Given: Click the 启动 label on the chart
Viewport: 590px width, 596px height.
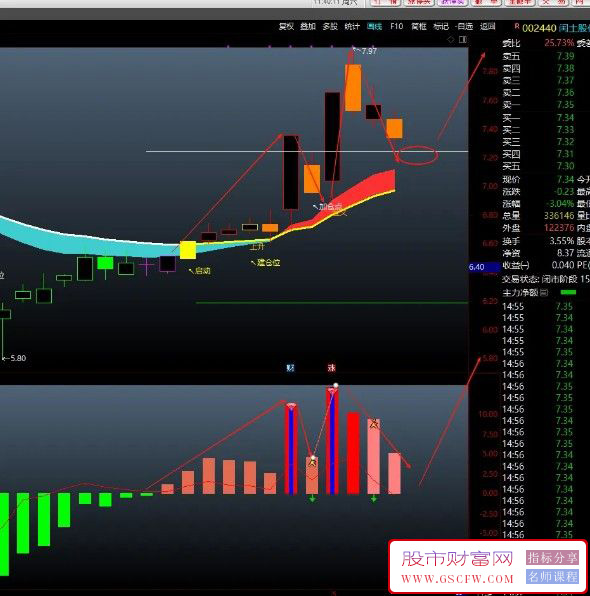Looking at the screenshot, I should [202, 271].
